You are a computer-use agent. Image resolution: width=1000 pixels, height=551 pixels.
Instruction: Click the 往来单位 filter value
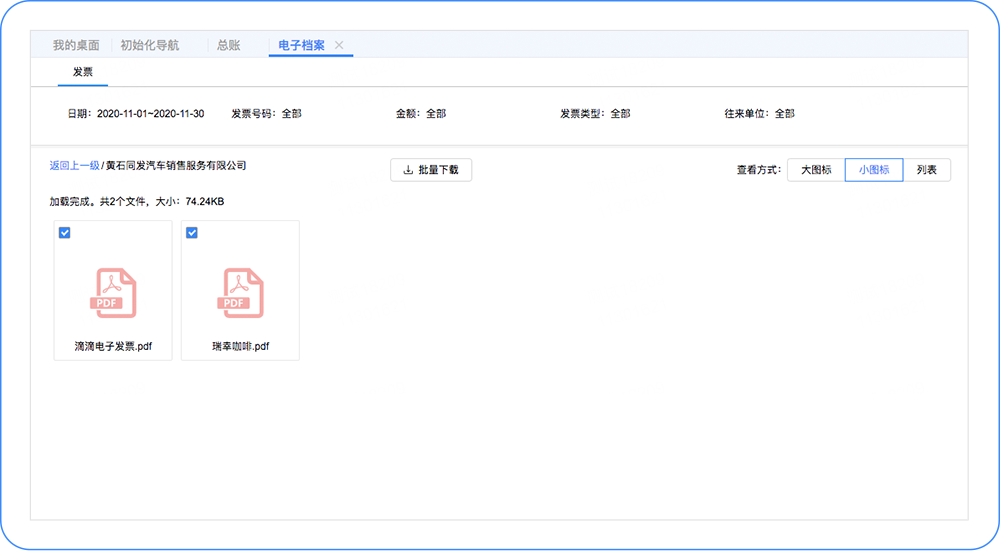pos(785,114)
